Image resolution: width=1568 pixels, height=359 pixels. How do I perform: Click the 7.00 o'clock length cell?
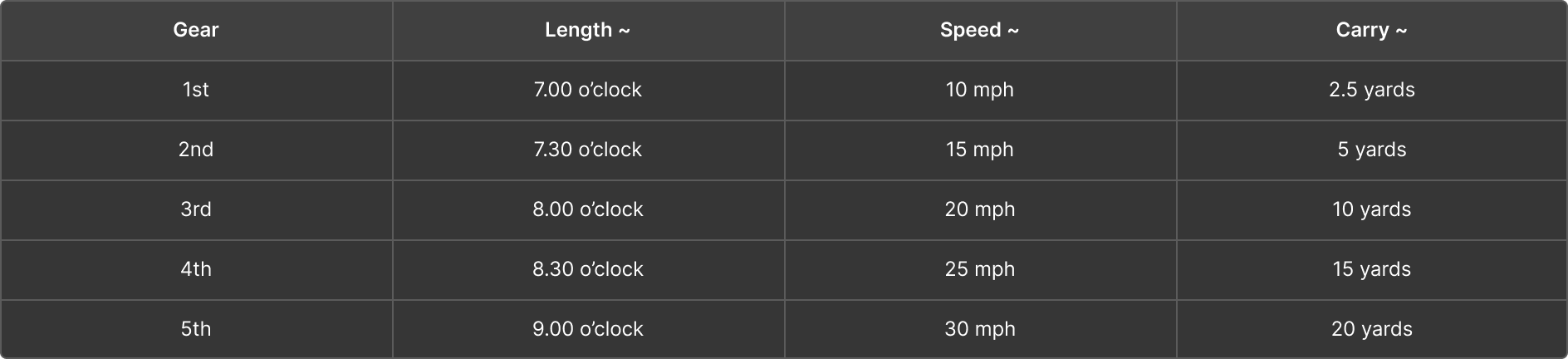pyautogui.click(x=588, y=90)
